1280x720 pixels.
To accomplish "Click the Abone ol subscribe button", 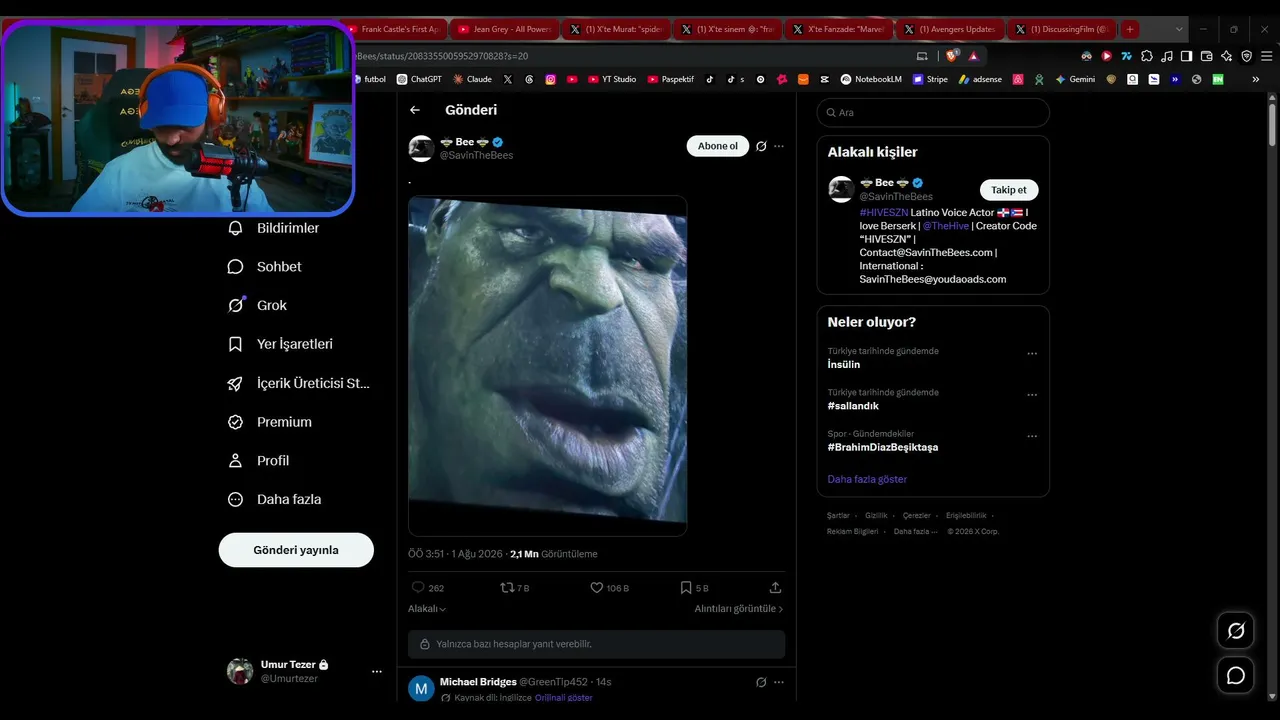I will 718,146.
